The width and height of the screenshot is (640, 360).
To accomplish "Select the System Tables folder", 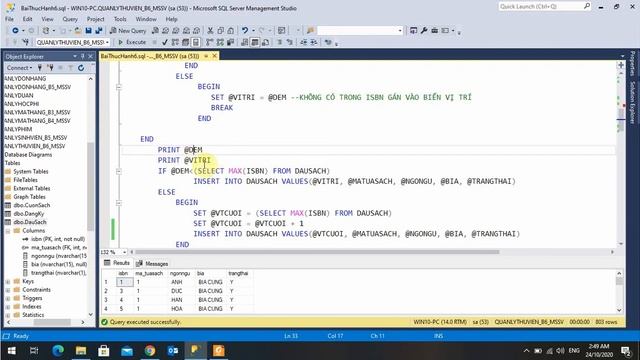I will 31,171.
